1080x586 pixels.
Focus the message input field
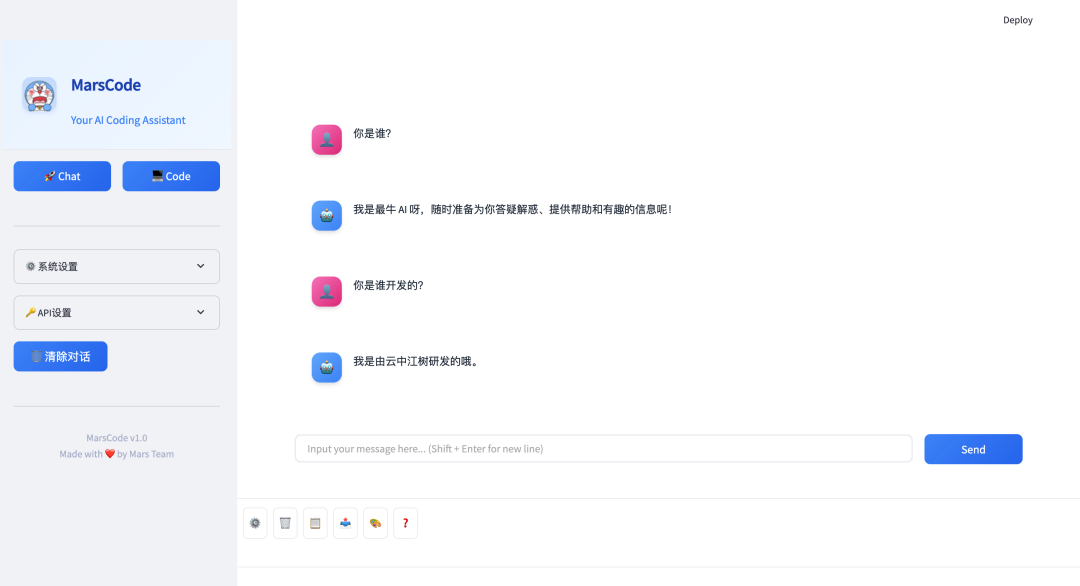point(603,449)
